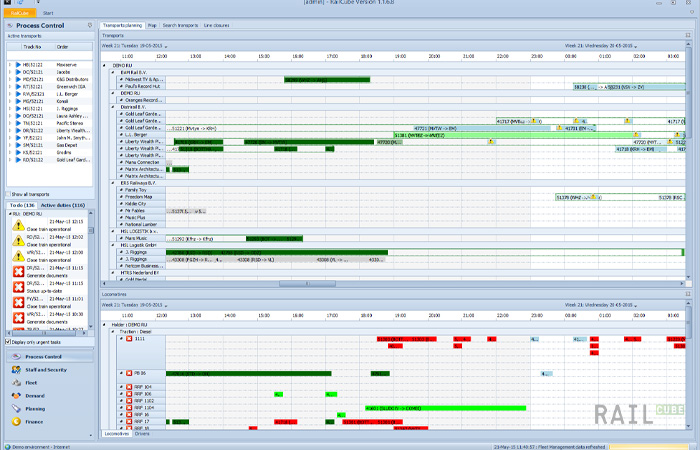Image resolution: width=700 pixels, height=450 pixels.
Task: Select the bright green RRF 1104 assignment bar
Action: tap(446, 408)
